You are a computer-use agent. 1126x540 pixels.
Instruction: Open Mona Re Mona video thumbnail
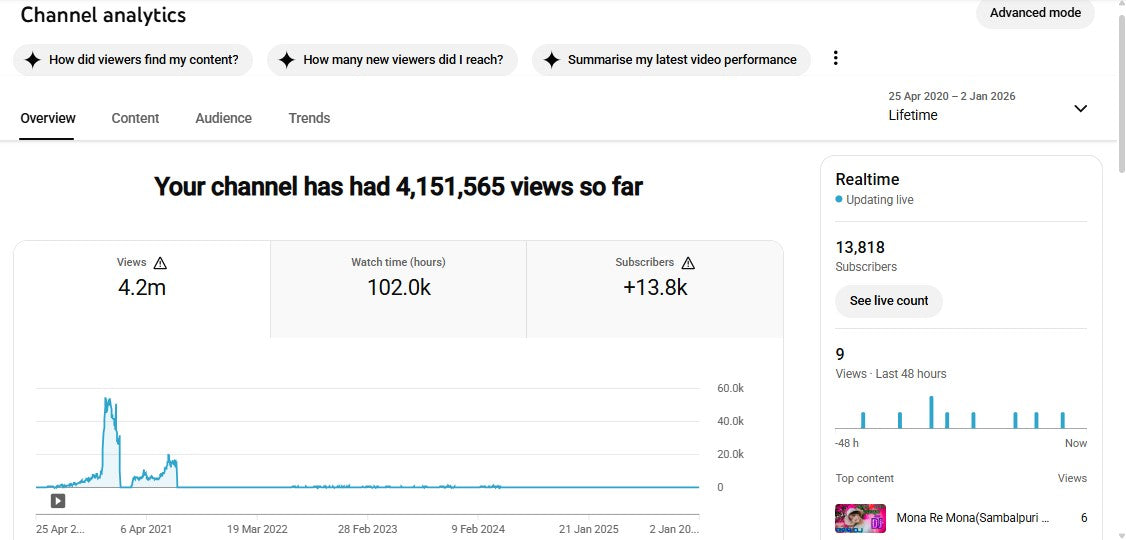click(860, 518)
